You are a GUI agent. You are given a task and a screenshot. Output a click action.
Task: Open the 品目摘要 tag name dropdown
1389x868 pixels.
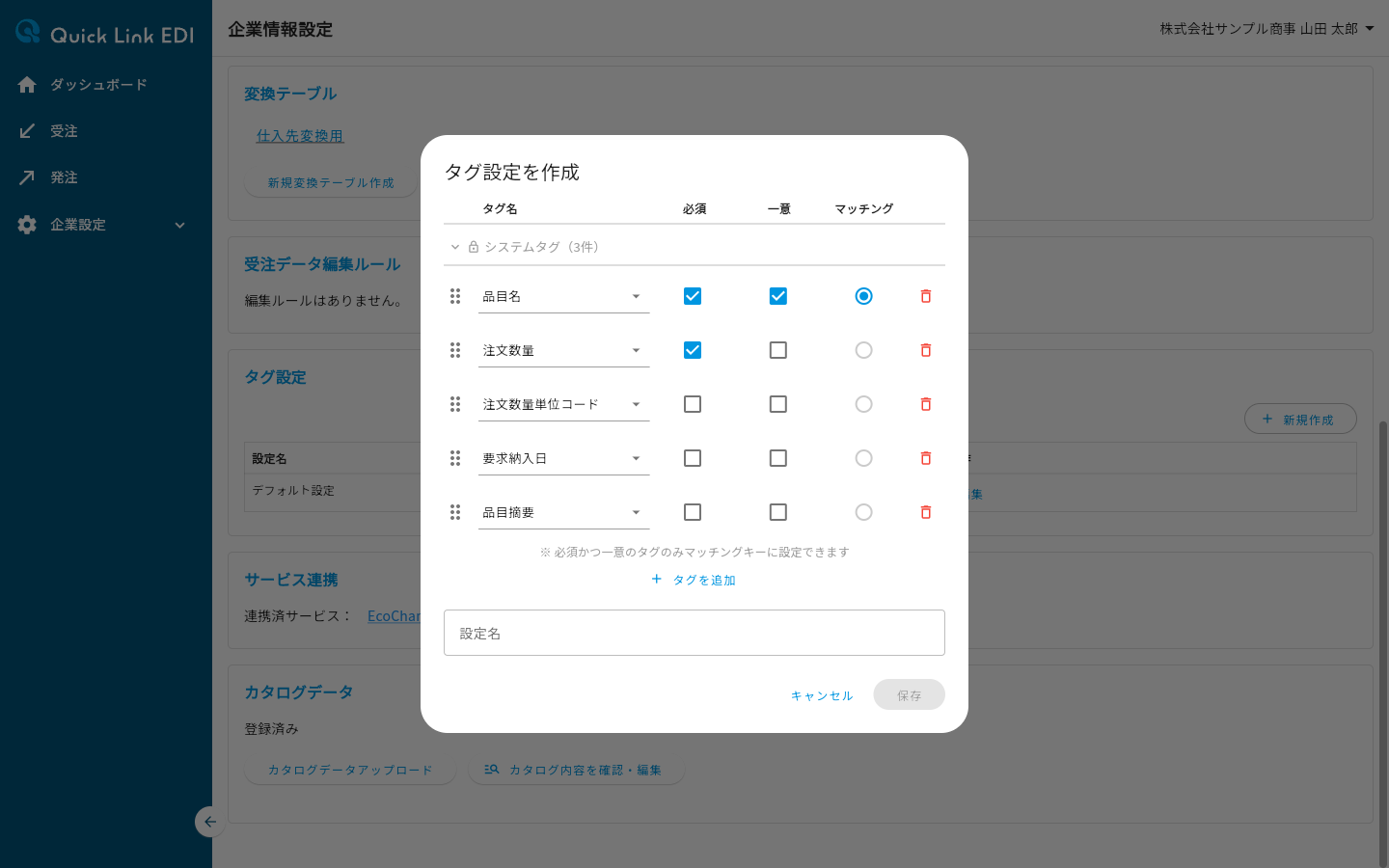coord(563,512)
